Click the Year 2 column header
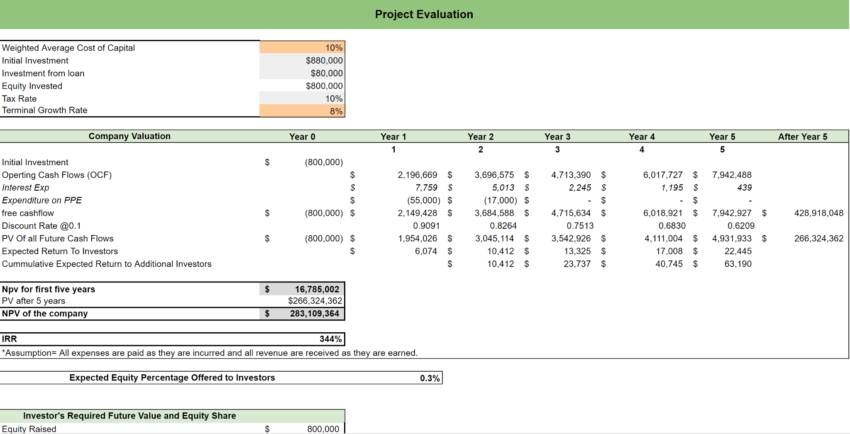The image size is (850, 434). click(481, 137)
